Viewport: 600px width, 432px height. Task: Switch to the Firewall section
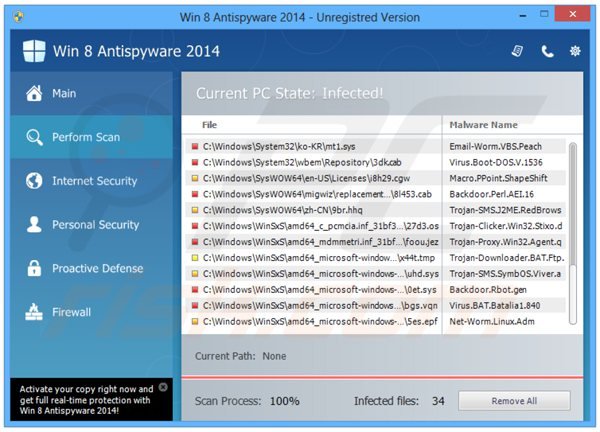point(91,312)
